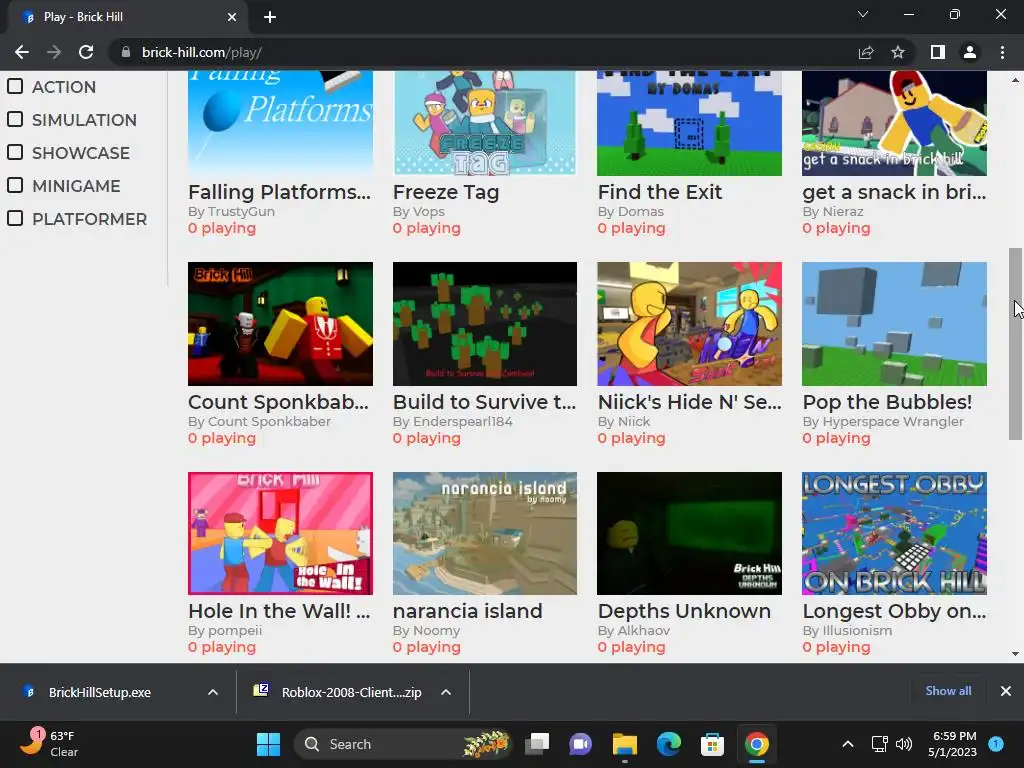Open a new browser tab
1024x768 pixels.
[x=270, y=17]
